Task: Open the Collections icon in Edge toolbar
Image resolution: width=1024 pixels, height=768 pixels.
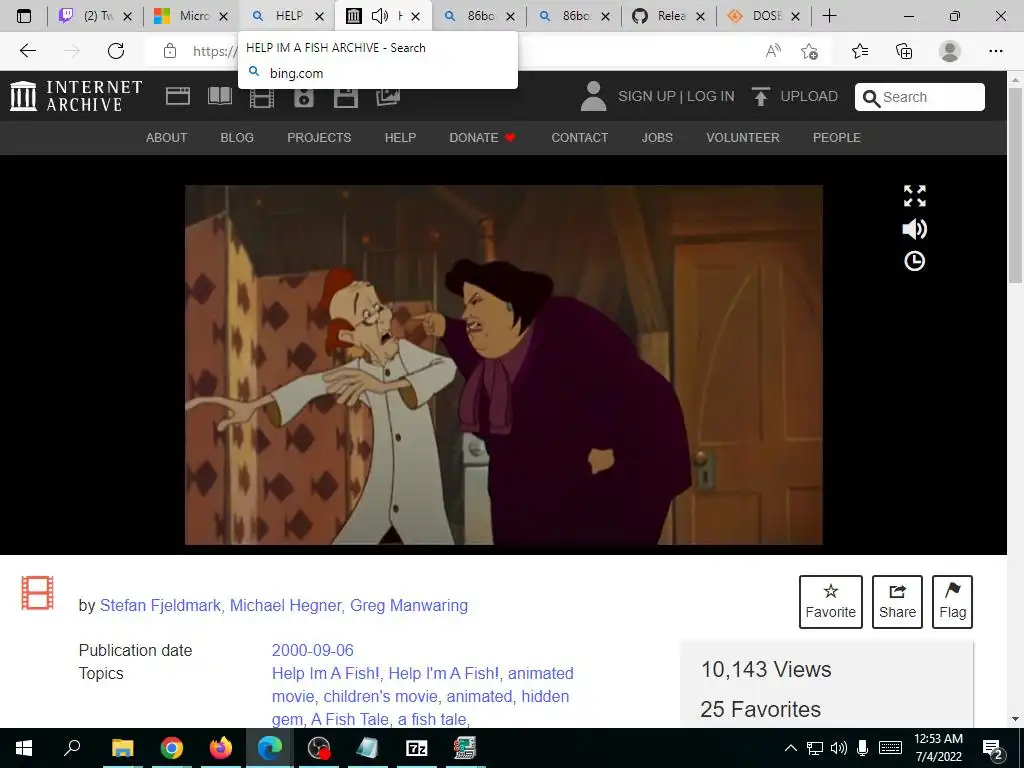Action: pyautogui.click(x=904, y=51)
